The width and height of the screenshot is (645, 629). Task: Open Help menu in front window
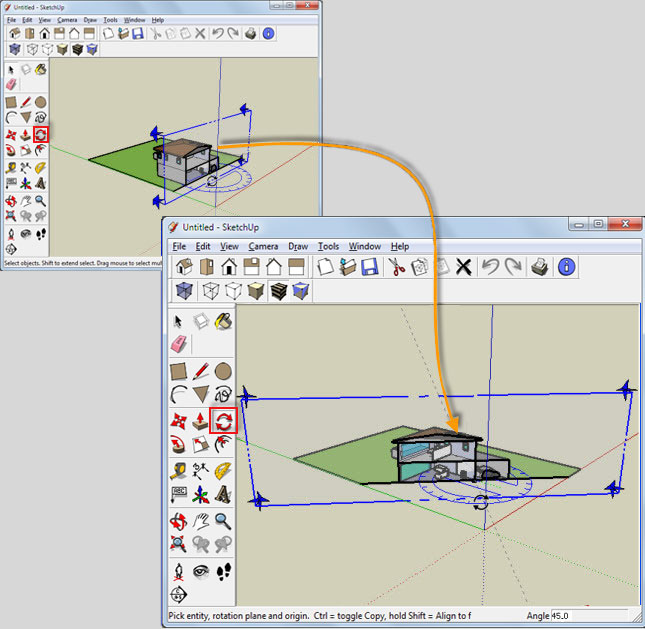[x=400, y=246]
